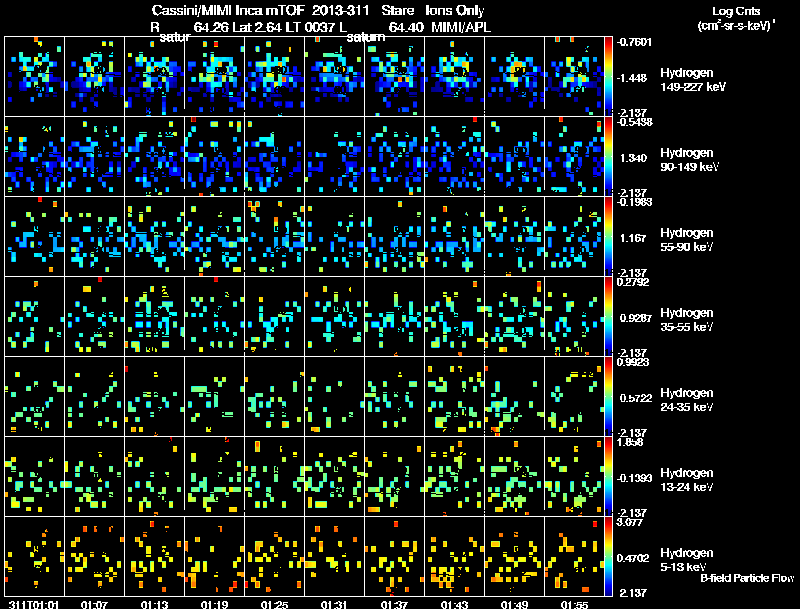Click the 01:31 time axis label
Image resolution: width=800 pixels, height=609 pixels.
click(x=334, y=604)
